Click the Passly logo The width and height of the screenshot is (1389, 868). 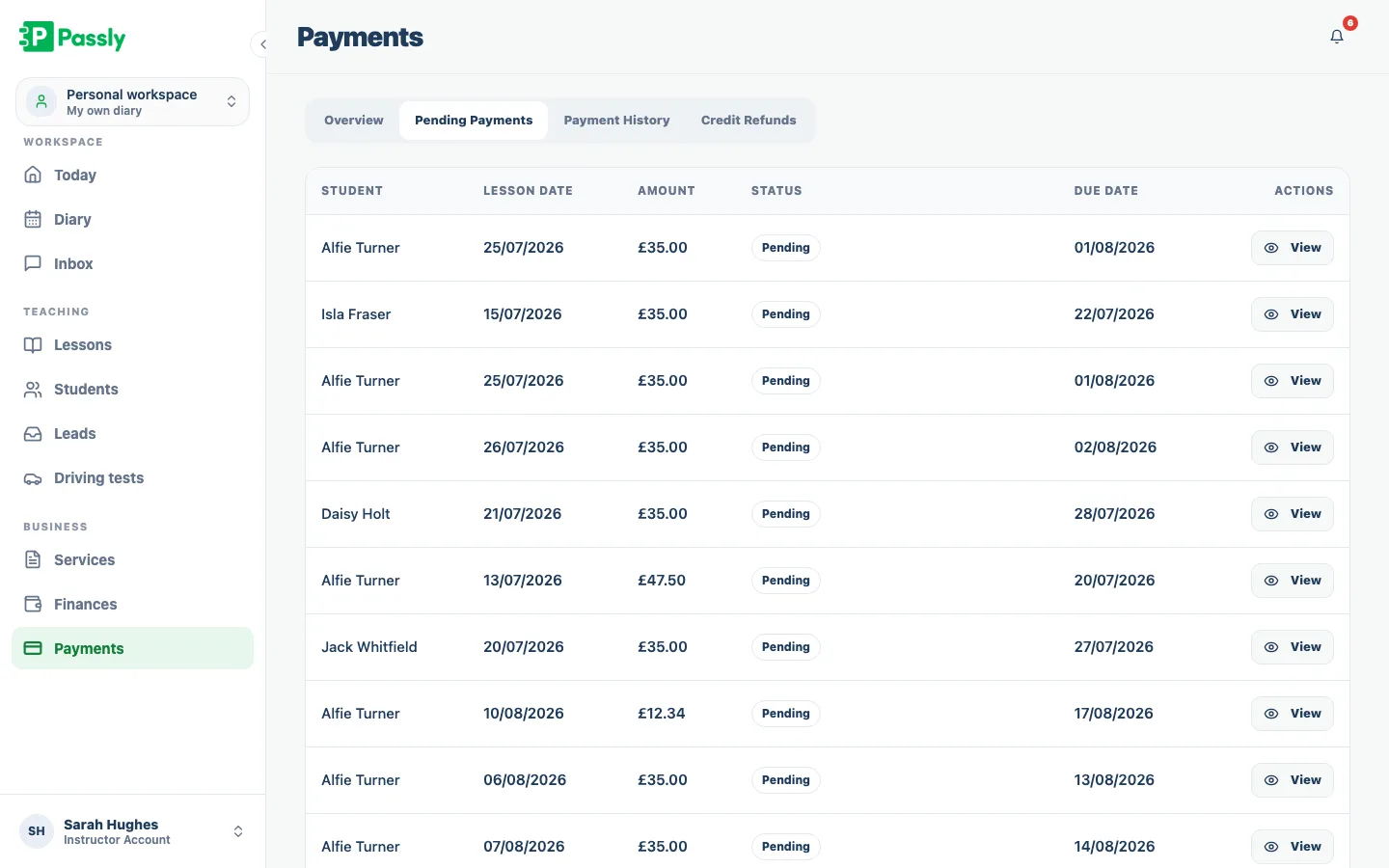pos(72,38)
